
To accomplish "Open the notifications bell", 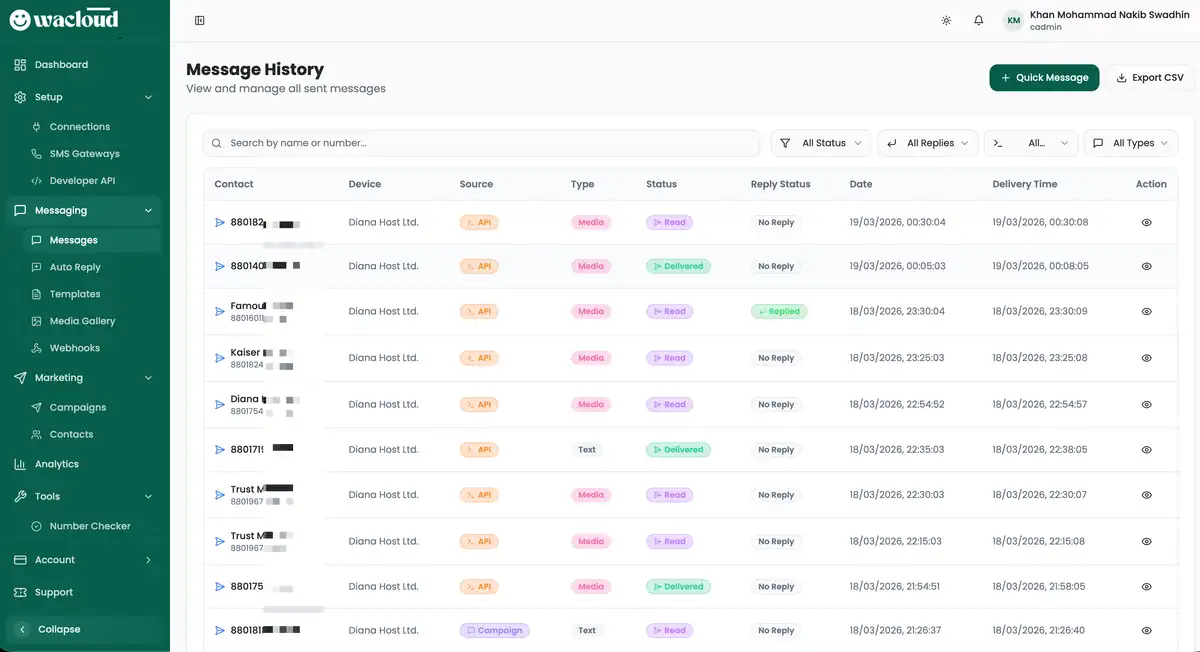I will coord(979,21).
